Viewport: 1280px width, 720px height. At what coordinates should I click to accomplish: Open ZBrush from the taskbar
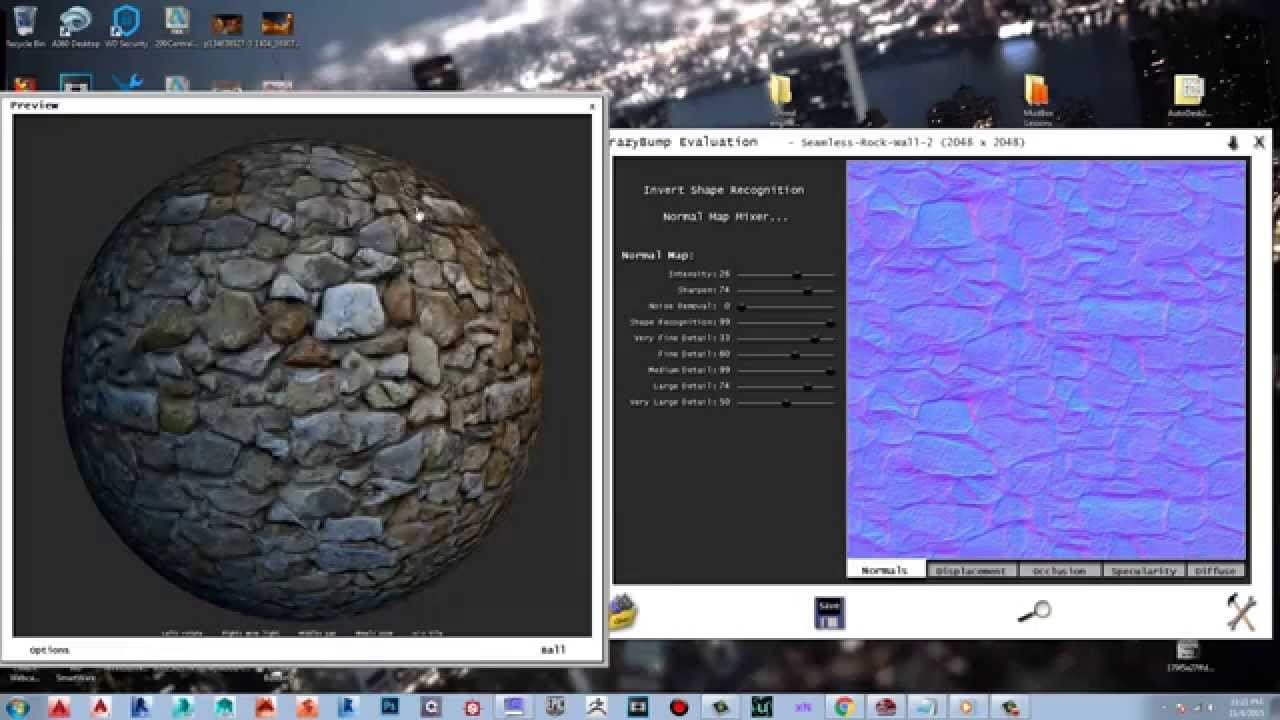(x=596, y=707)
